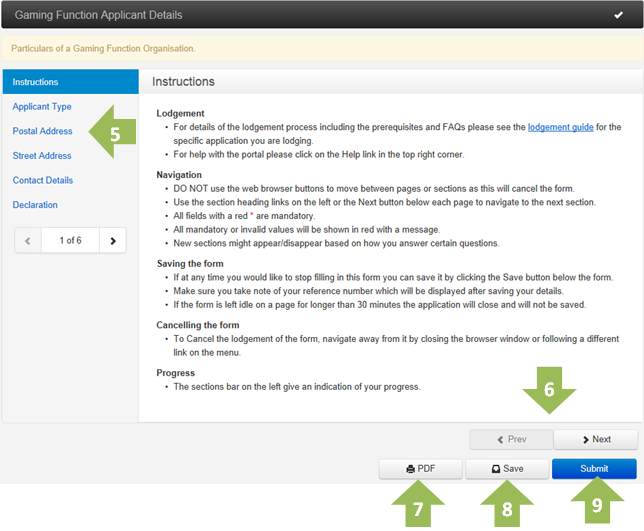The height and width of the screenshot is (531, 644).
Task: Click the sidebar previous page chevron
Action: coord(28,241)
